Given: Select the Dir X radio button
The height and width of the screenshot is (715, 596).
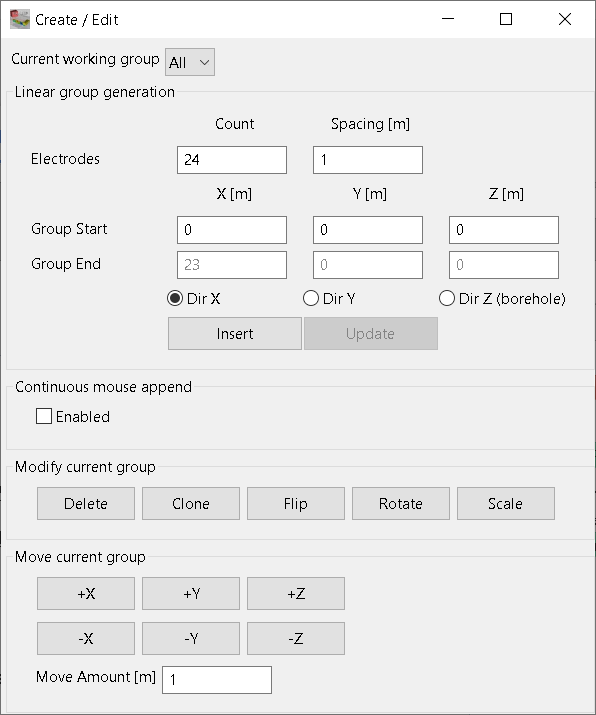Looking at the screenshot, I should click(x=175, y=299).
